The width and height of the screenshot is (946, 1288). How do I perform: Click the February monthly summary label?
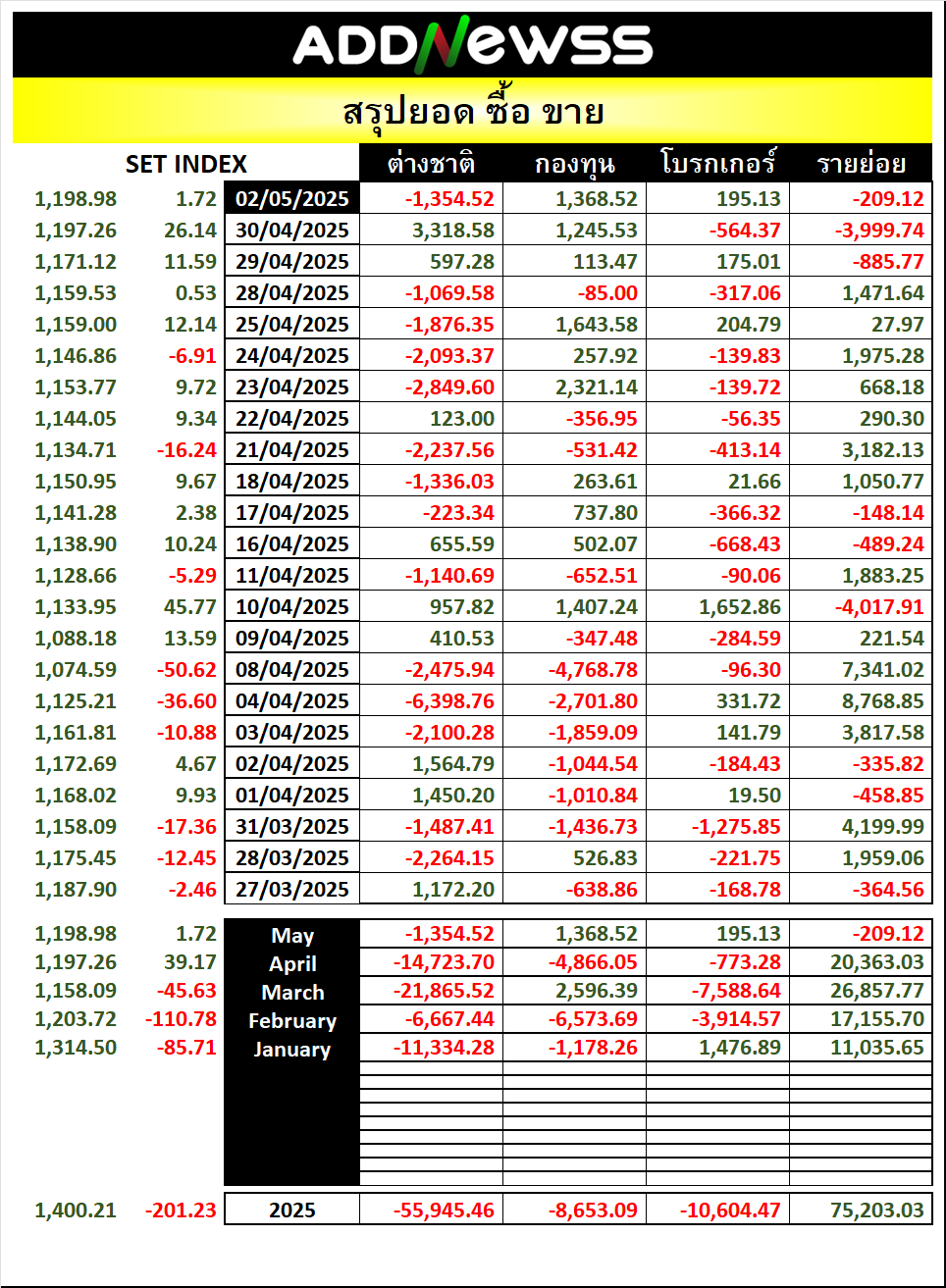click(x=292, y=1020)
